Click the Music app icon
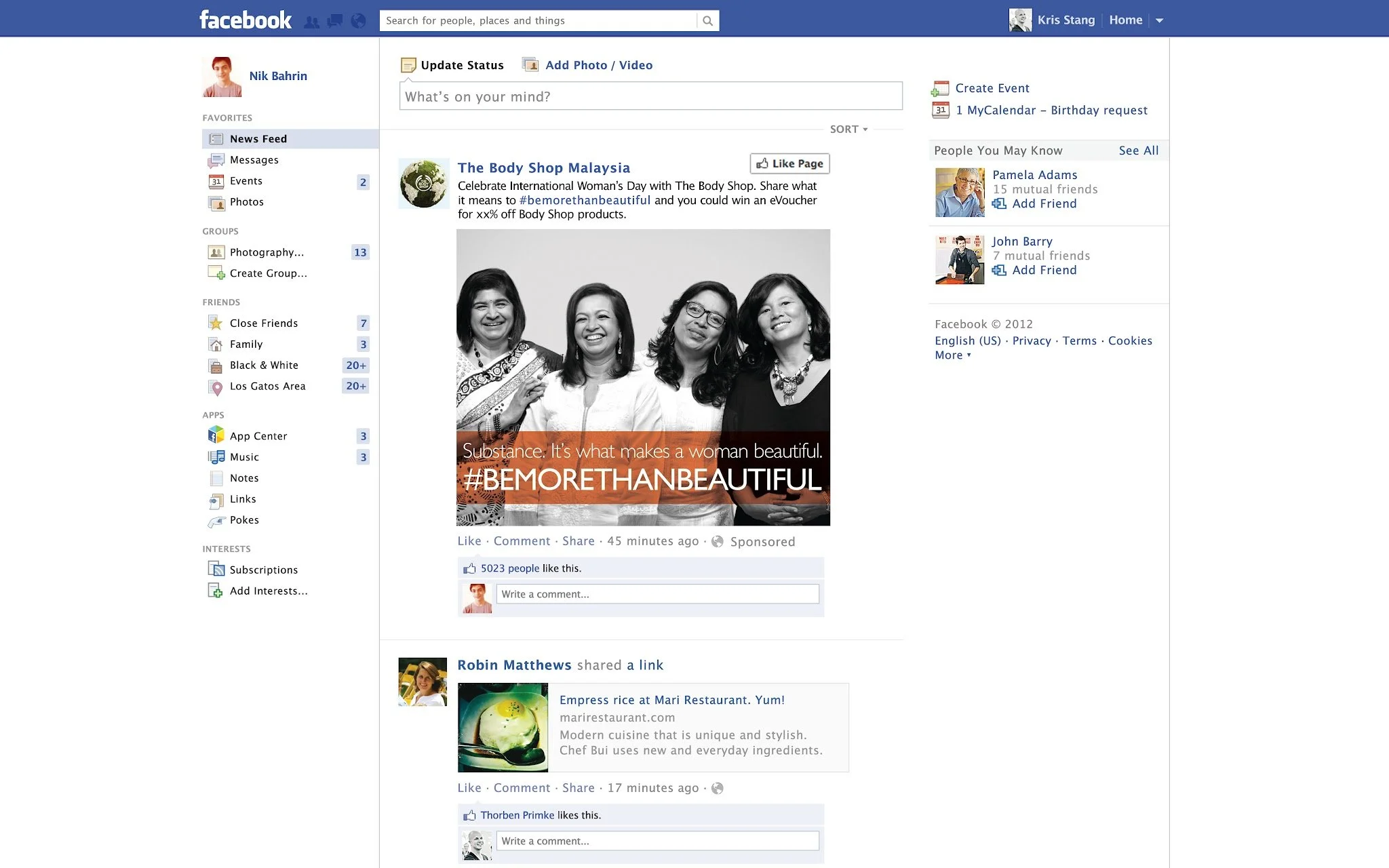This screenshot has height=868, width=1389. tap(216, 457)
